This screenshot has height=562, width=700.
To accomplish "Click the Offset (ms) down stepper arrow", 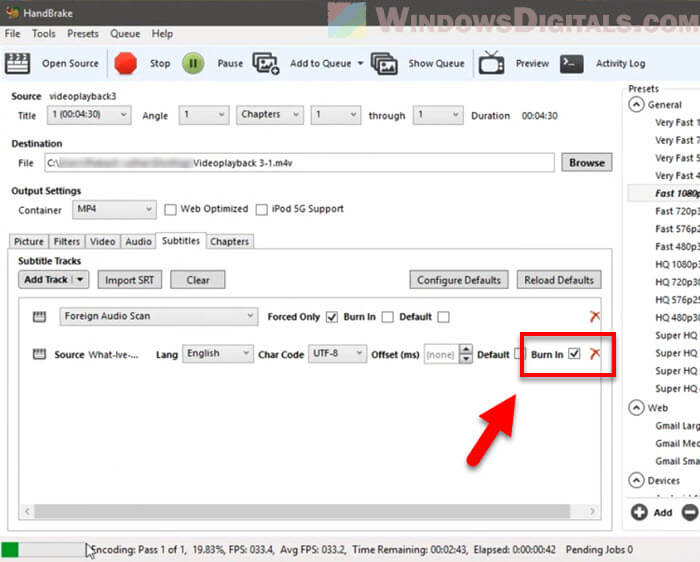I will (466, 358).
